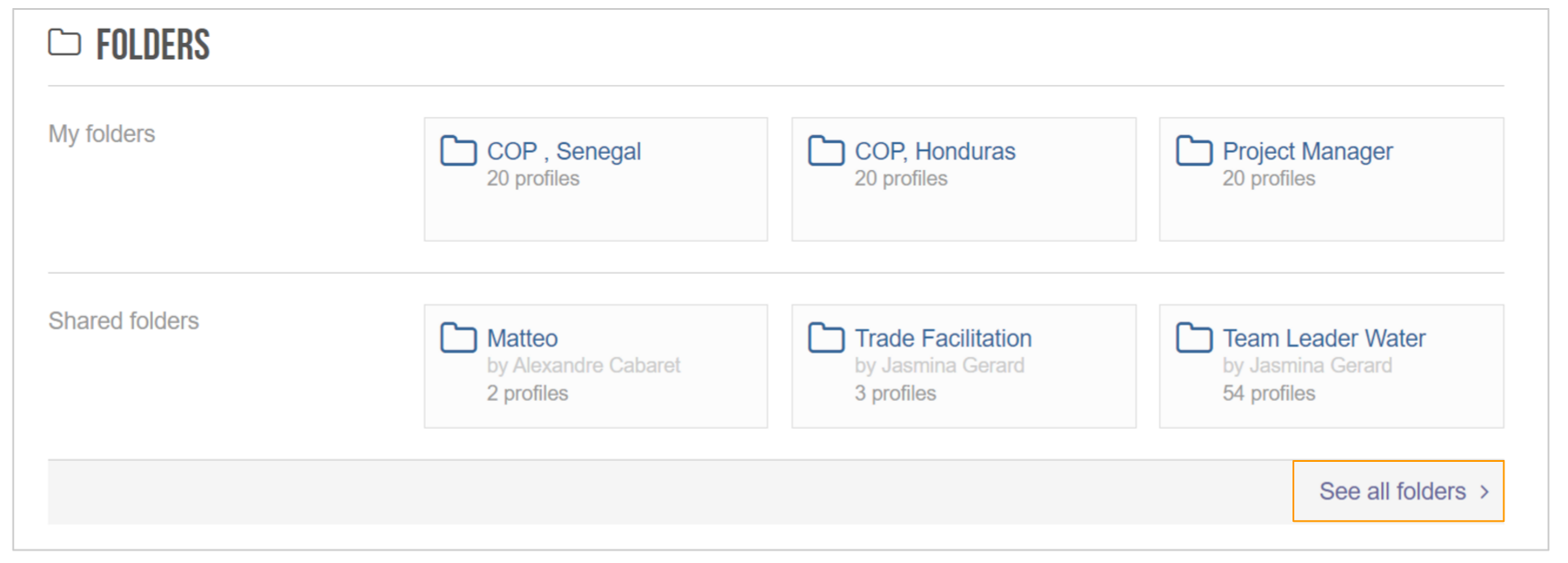Select the 54 profiles text under Team Leader Water
Image resolution: width=1568 pixels, height=563 pixels.
(x=1268, y=393)
